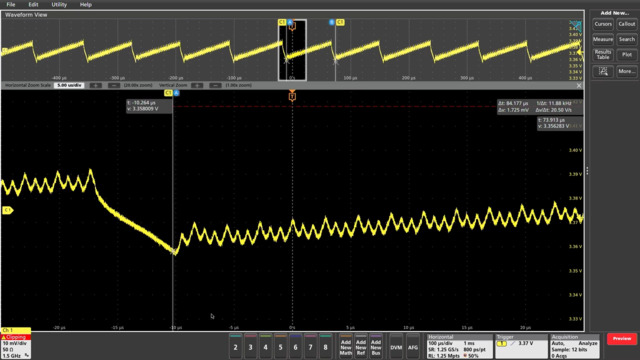Select cursor A handle in zoom view

point(176,93)
